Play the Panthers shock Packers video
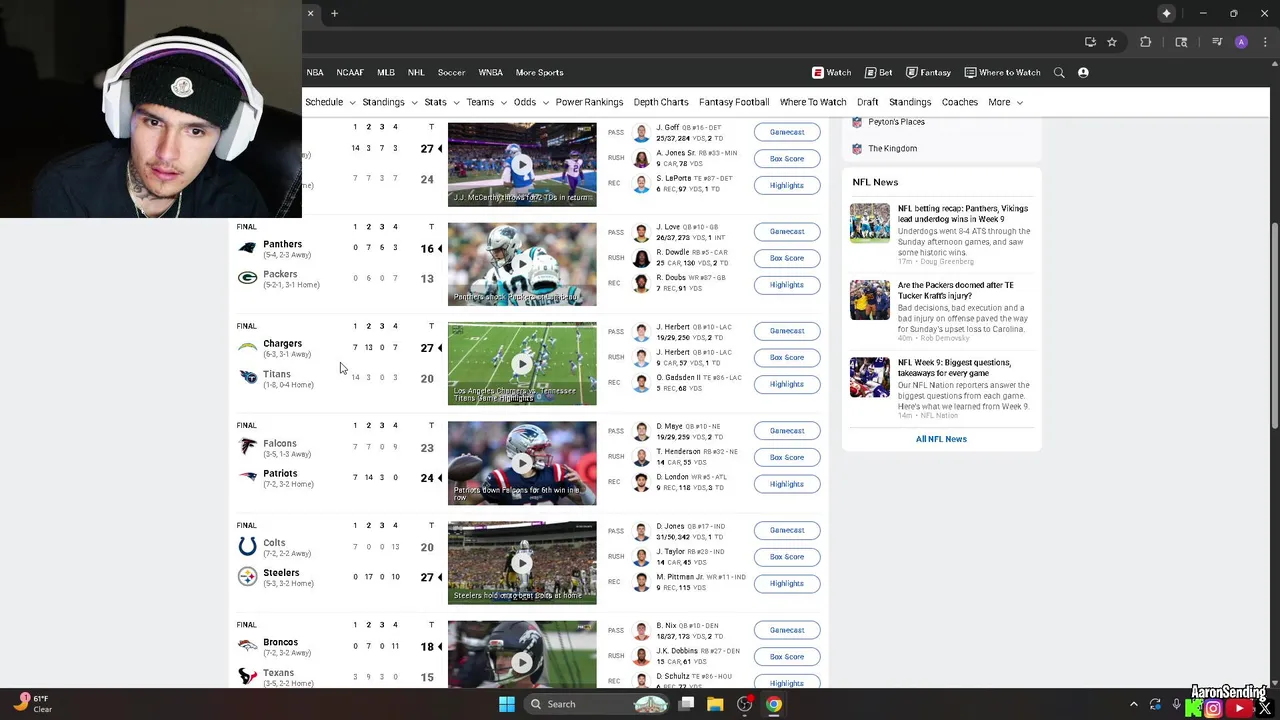The image size is (1280, 720). 522,264
